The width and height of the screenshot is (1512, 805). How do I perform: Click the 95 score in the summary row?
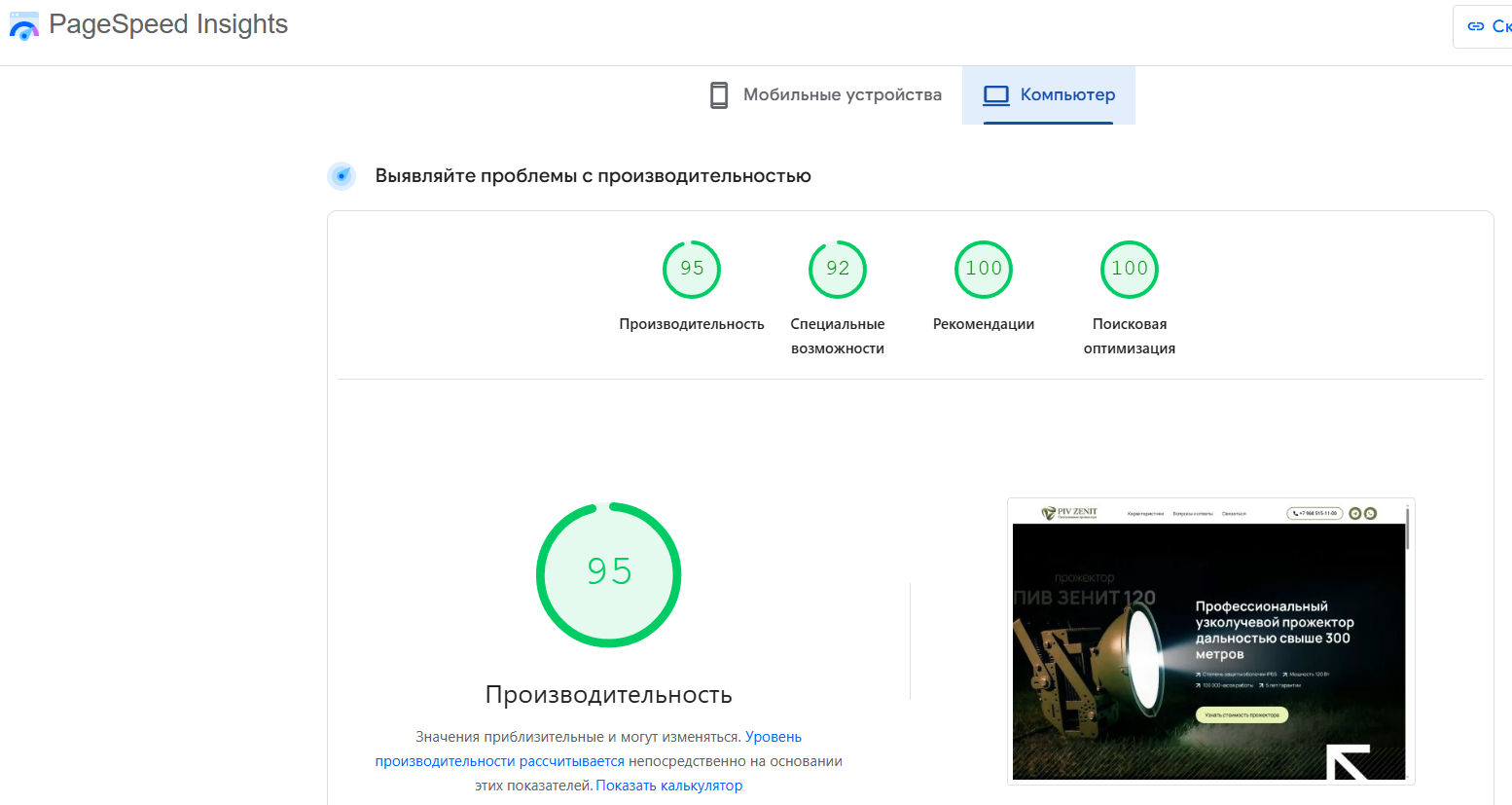pyautogui.click(x=692, y=270)
